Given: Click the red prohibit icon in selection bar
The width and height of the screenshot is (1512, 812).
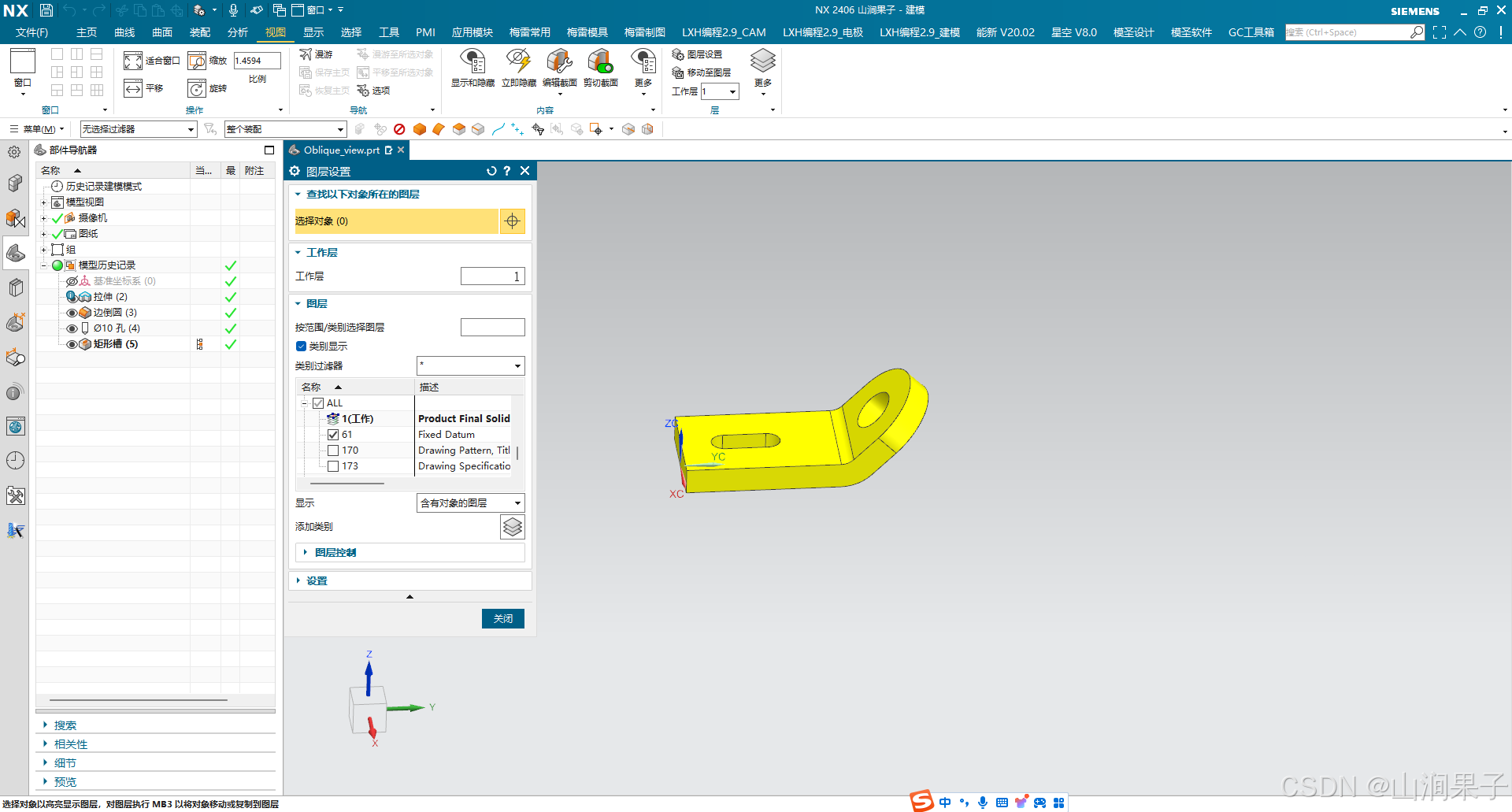Looking at the screenshot, I should click(x=399, y=129).
